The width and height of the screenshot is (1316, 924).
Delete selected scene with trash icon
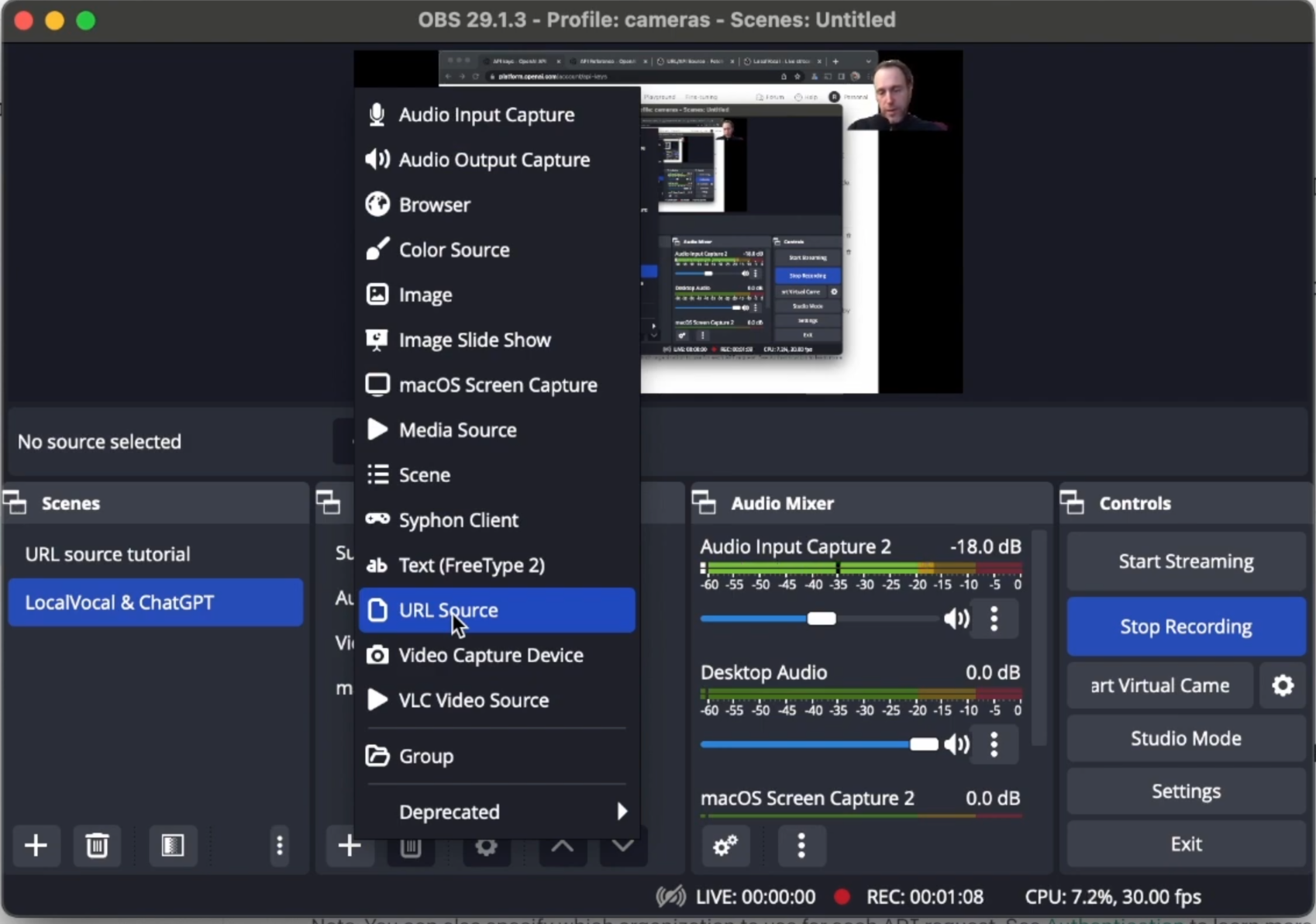point(97,845)
